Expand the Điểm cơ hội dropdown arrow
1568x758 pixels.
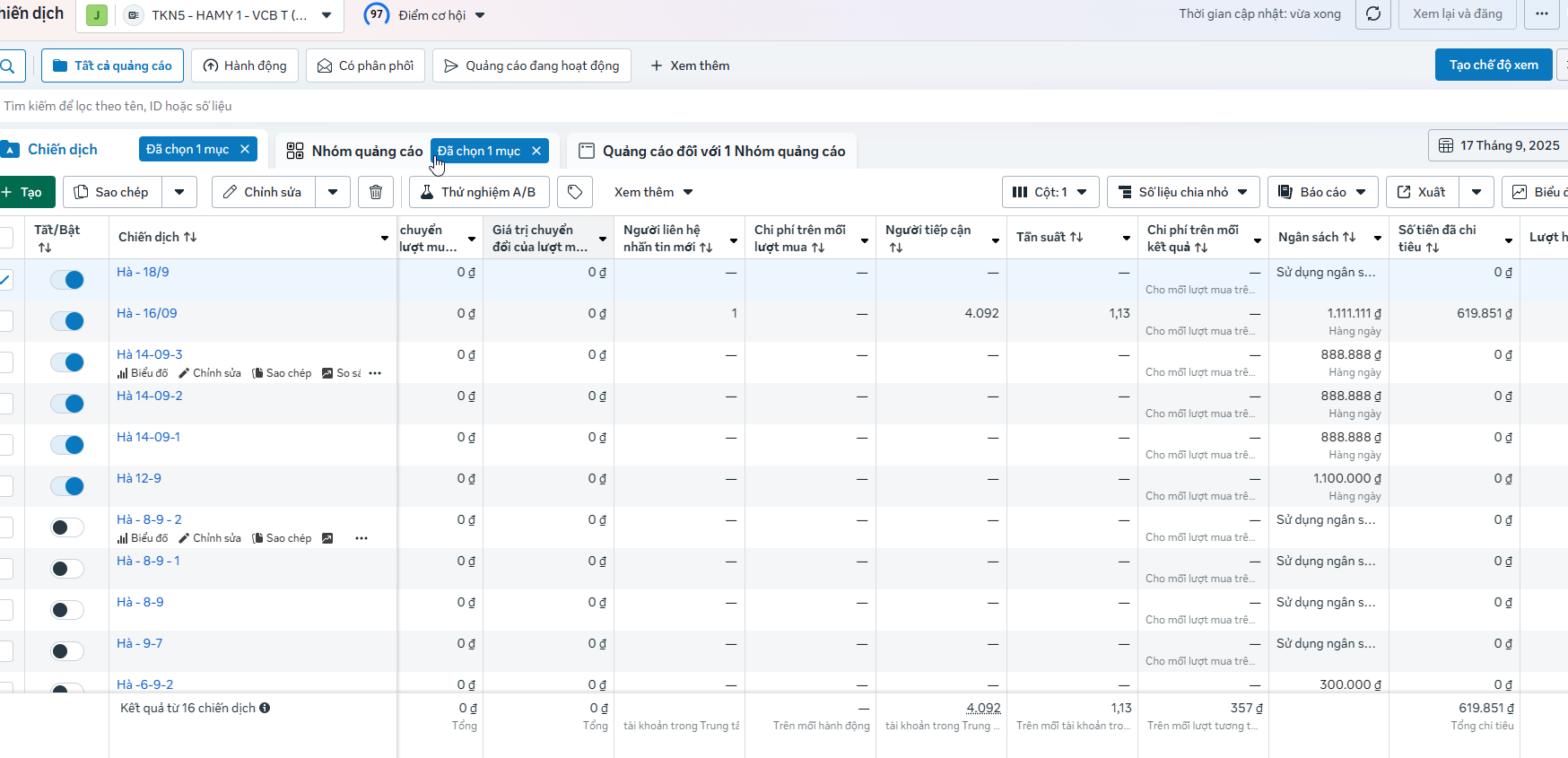point(480,15)
